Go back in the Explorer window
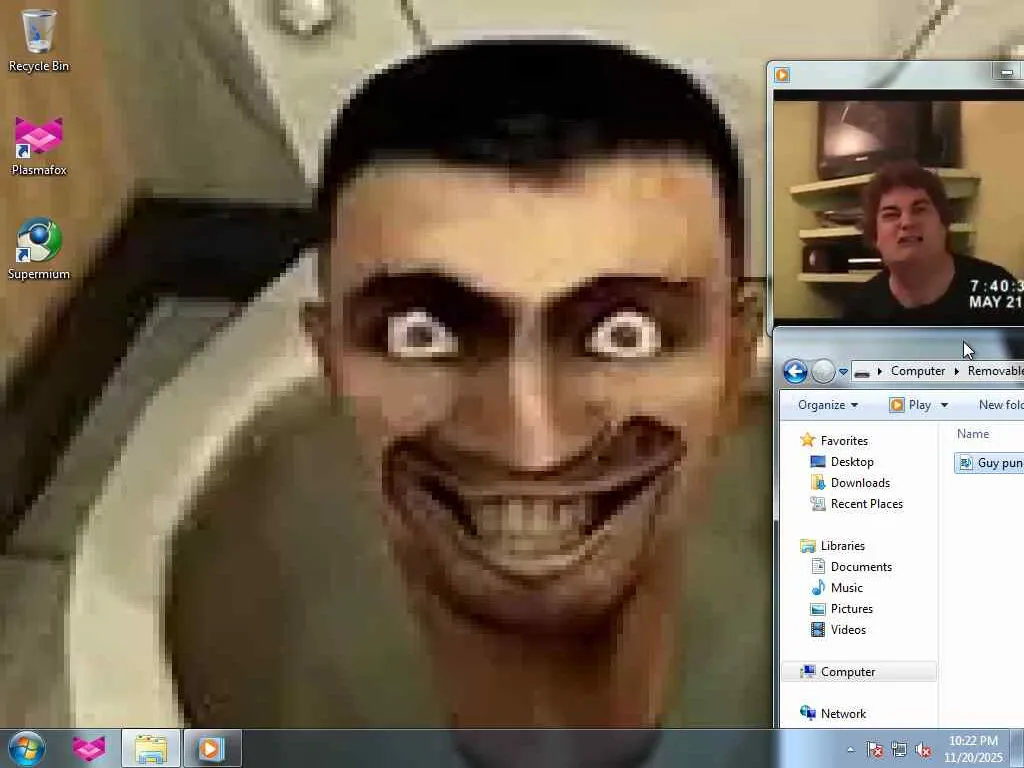Image resolution: width=1024 pixels, height=768 pixels. (795, 372)
